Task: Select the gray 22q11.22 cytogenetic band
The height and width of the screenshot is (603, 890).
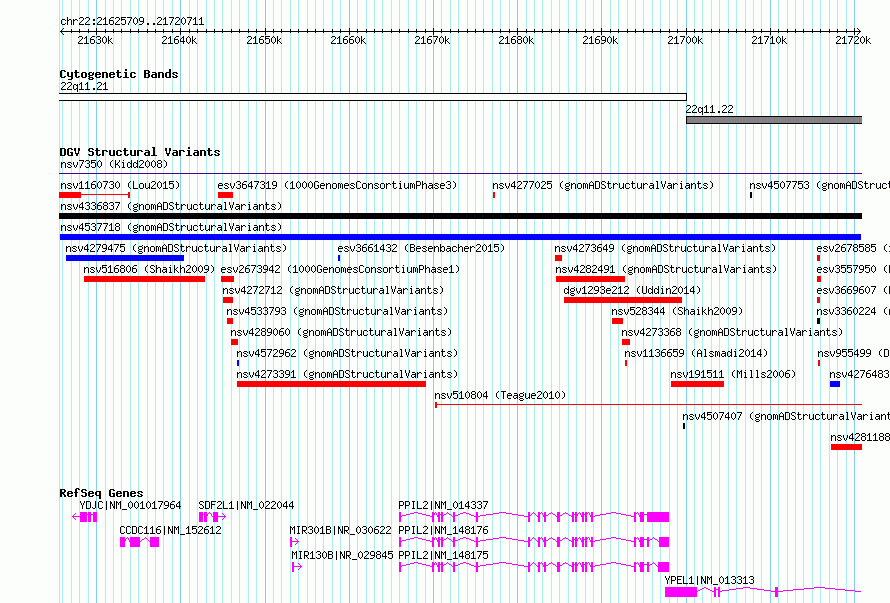Action: coord(774,120)
